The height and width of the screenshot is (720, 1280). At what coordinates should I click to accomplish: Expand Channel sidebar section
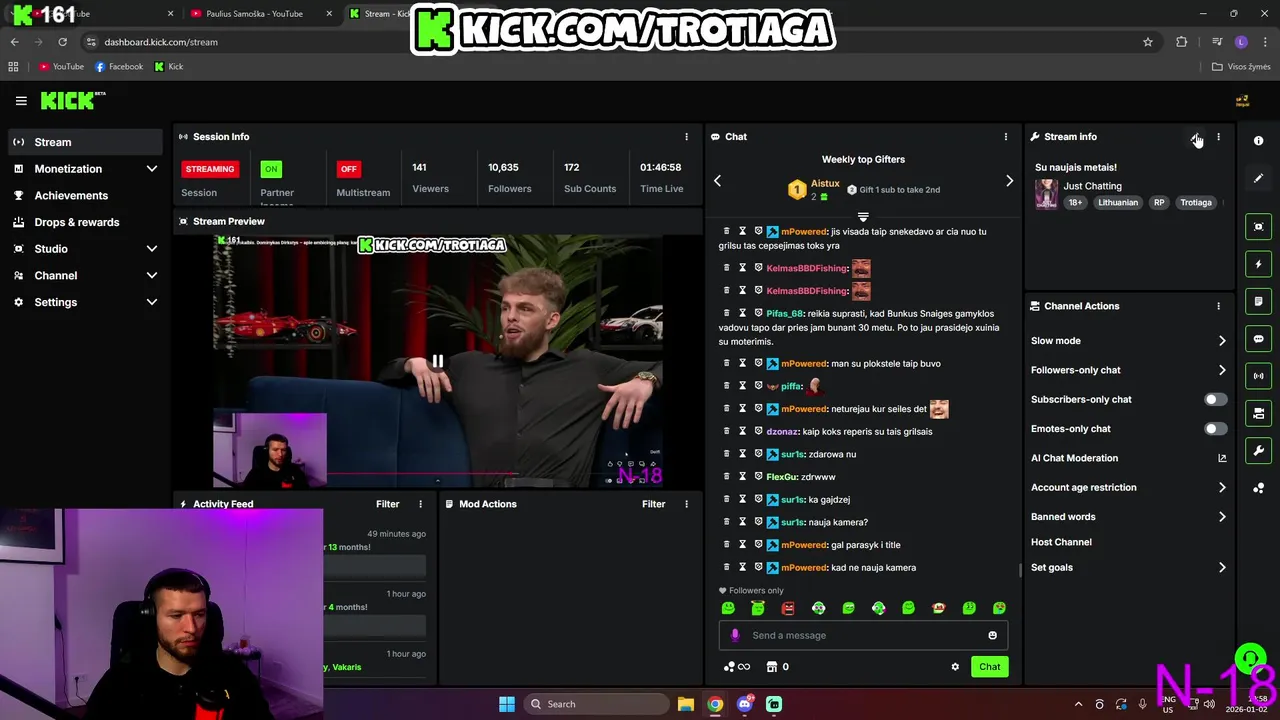tap(152, 276)
